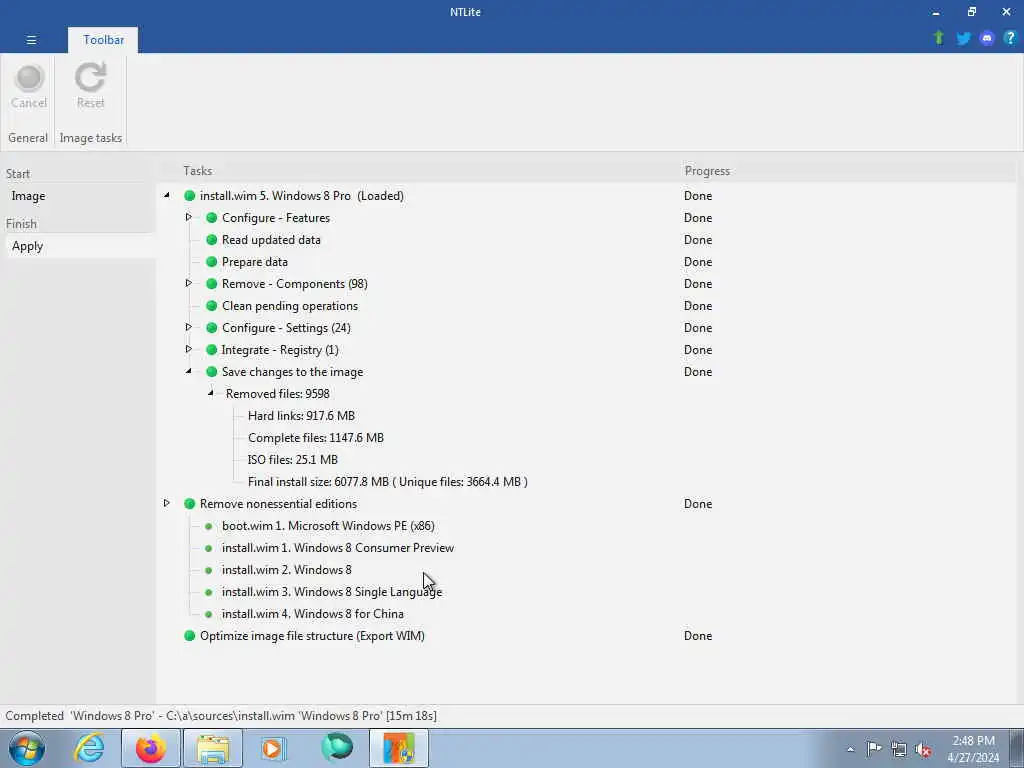This screenshot has width=1024, height=768.
Task: Select 'Final install size: 6077.8 MB' row
Action: 387,482
